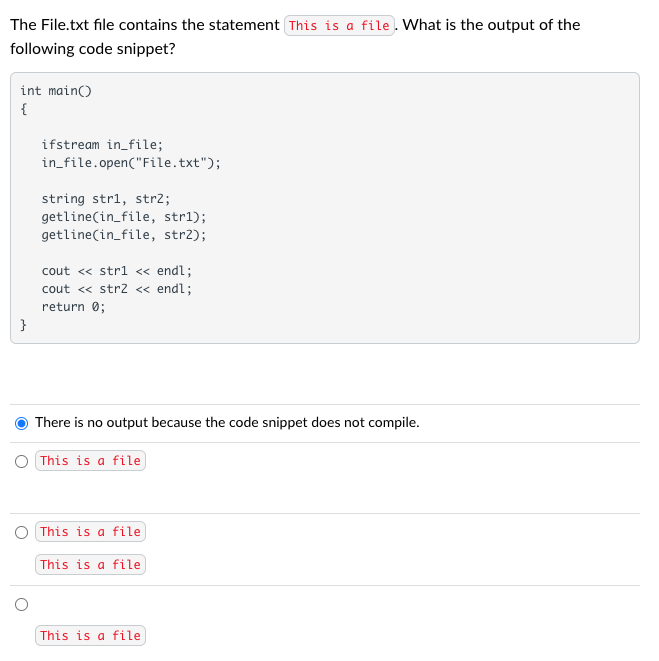659x661 pixels.
Task: Choose the single 'This is a file' radio option
Action: tap(22, 461)
